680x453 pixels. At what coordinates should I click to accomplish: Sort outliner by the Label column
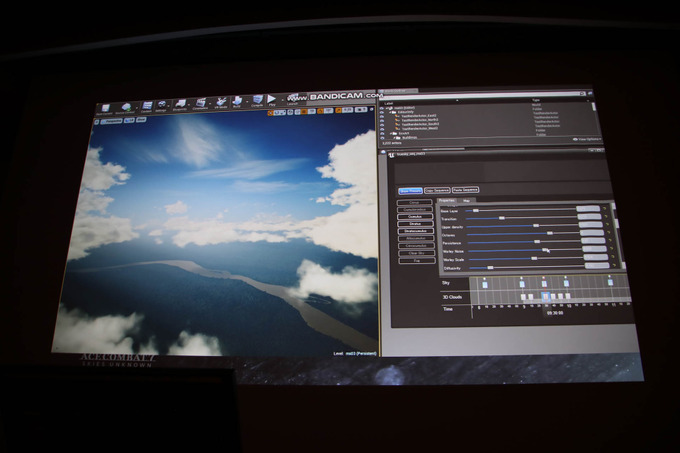click(x=389, y=104)
